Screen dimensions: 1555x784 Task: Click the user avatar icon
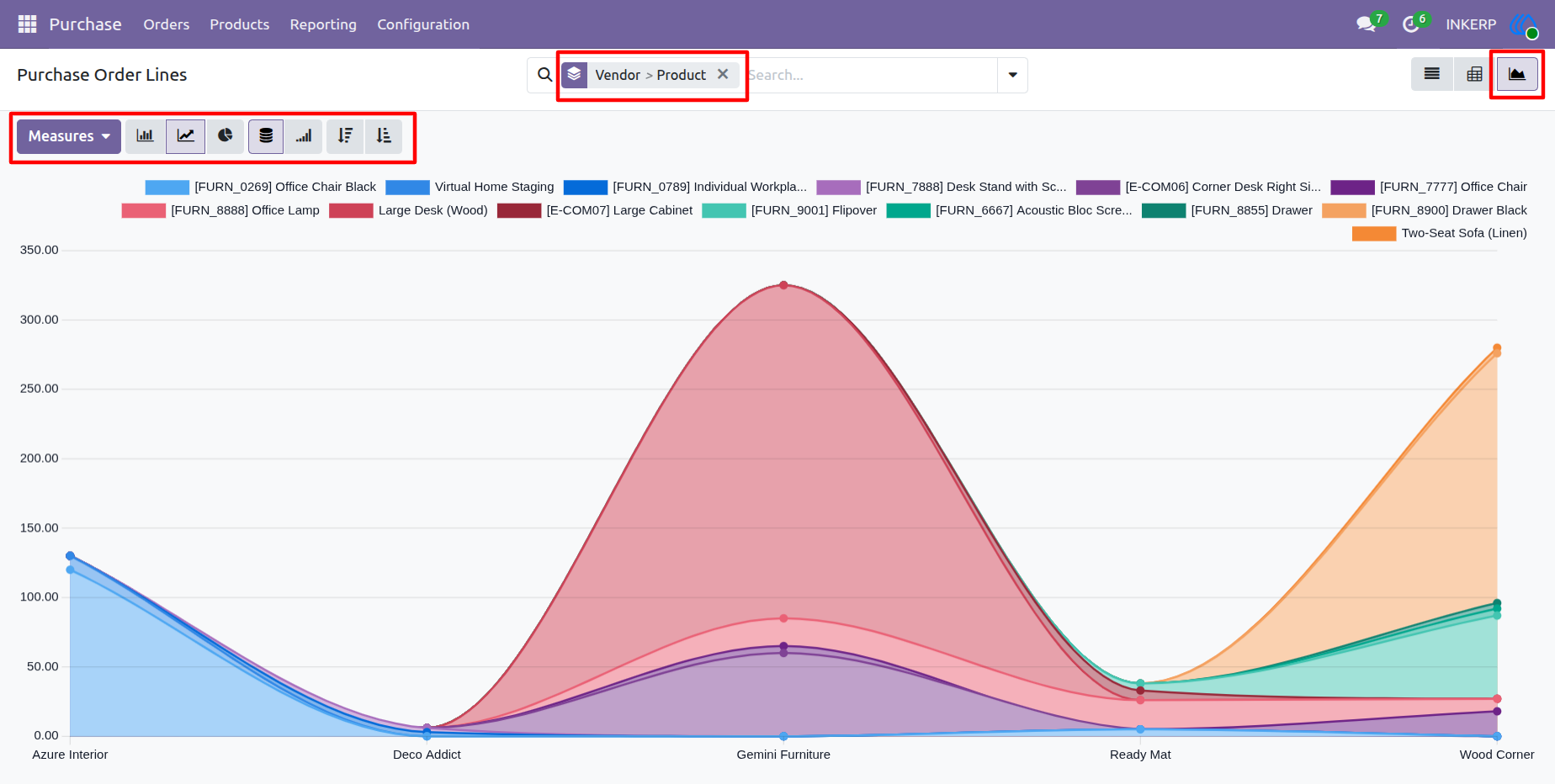pyautogui.click(x=1524, y=25)
